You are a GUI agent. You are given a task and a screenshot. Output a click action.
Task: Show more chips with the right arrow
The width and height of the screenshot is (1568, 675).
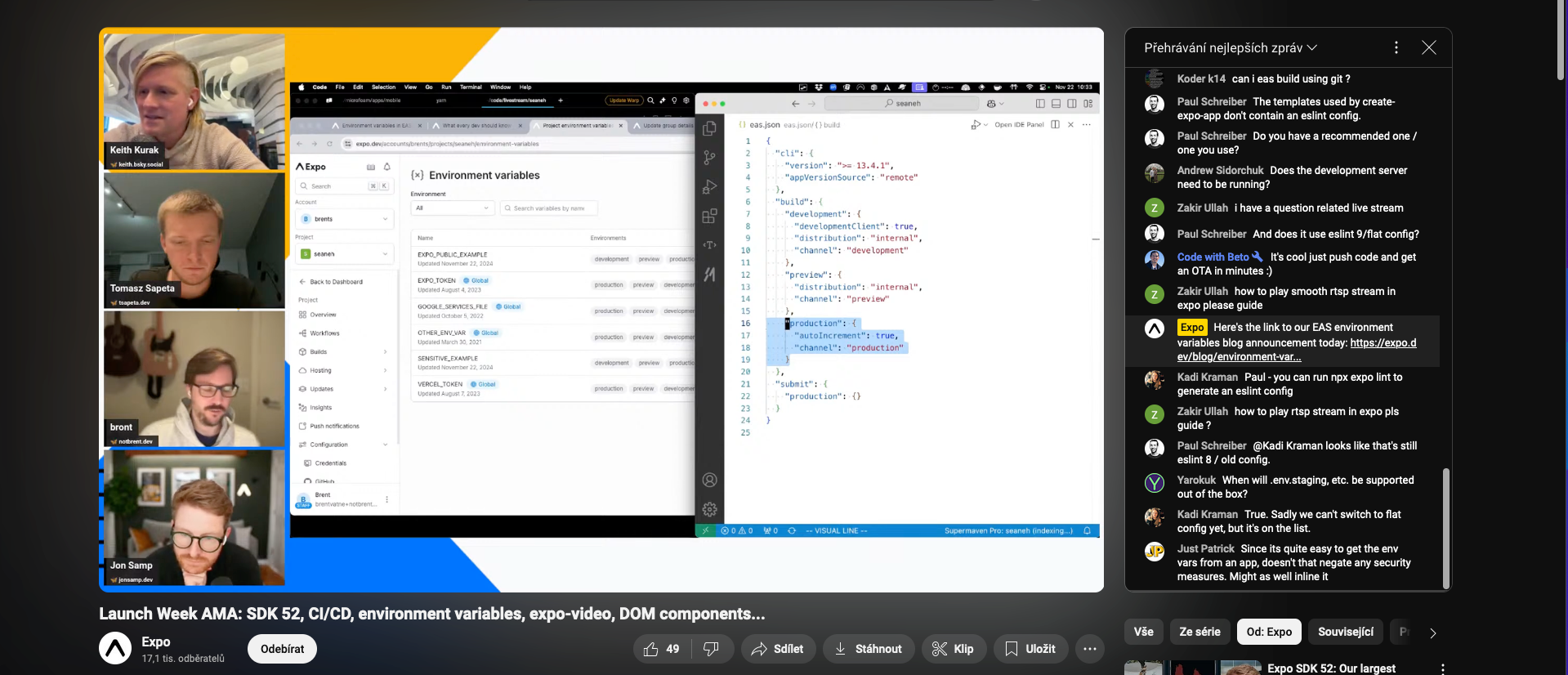tap(1432, 633)
